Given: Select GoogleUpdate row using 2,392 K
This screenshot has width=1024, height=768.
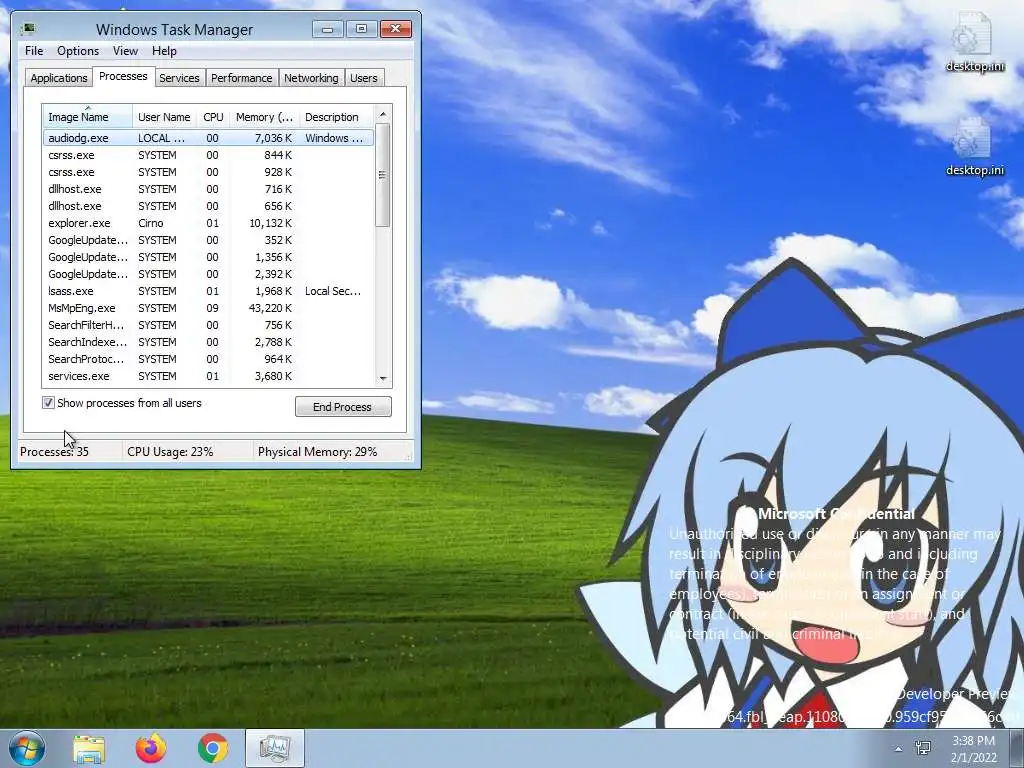Looking at the screenshot, I should (208, 274).
